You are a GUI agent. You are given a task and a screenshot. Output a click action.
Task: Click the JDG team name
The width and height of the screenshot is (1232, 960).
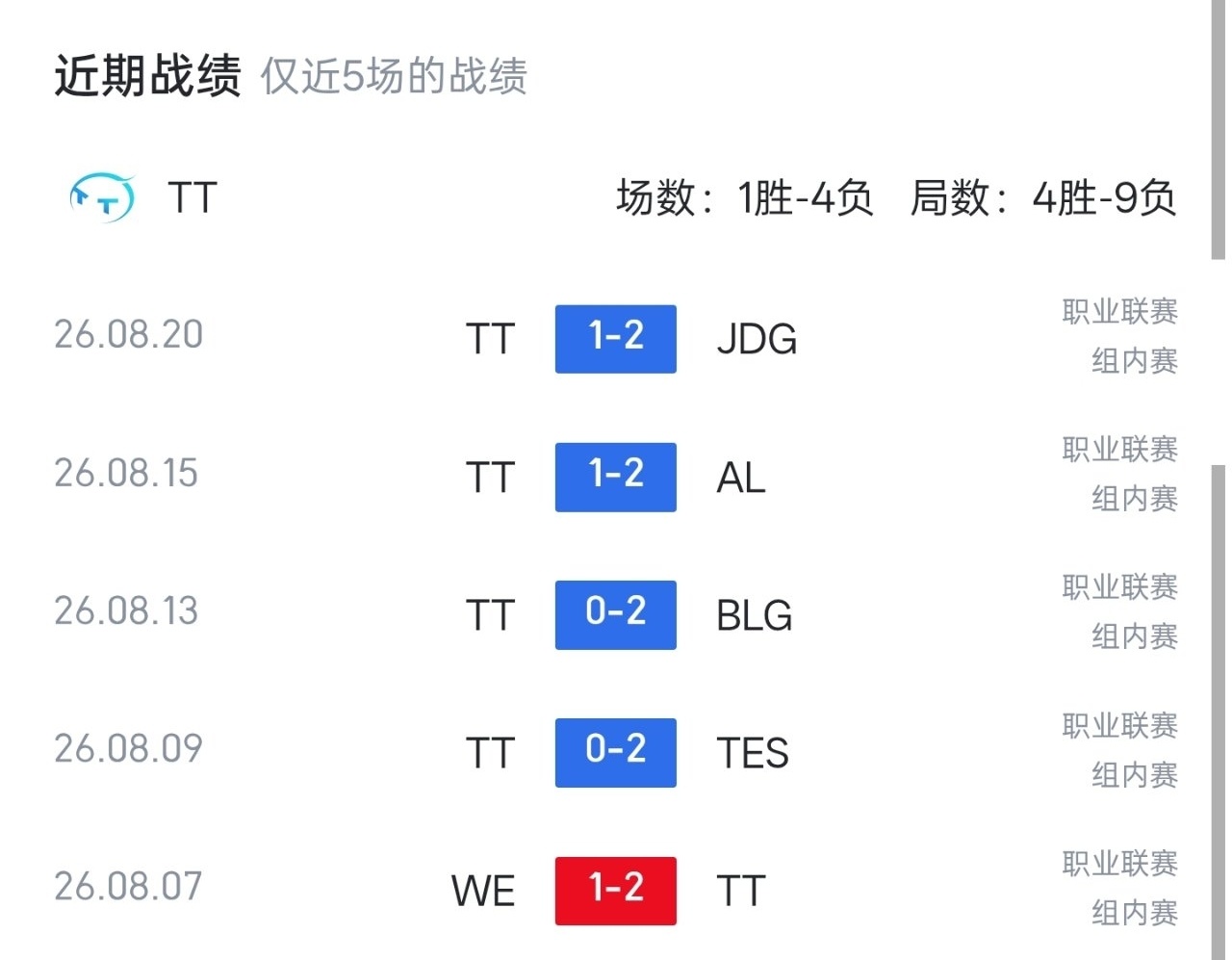(757, 339)
